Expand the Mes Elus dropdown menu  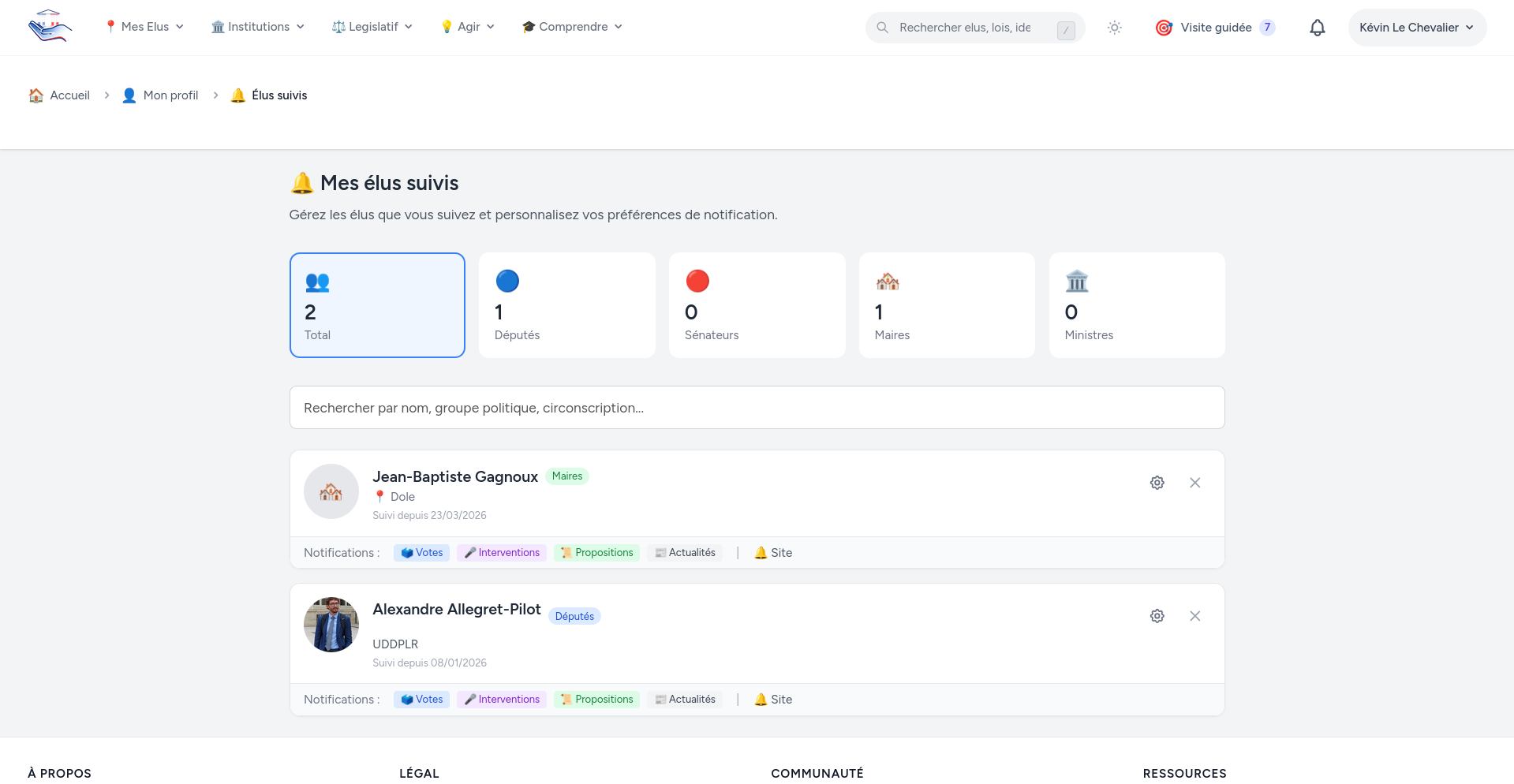tap(144, 27)
